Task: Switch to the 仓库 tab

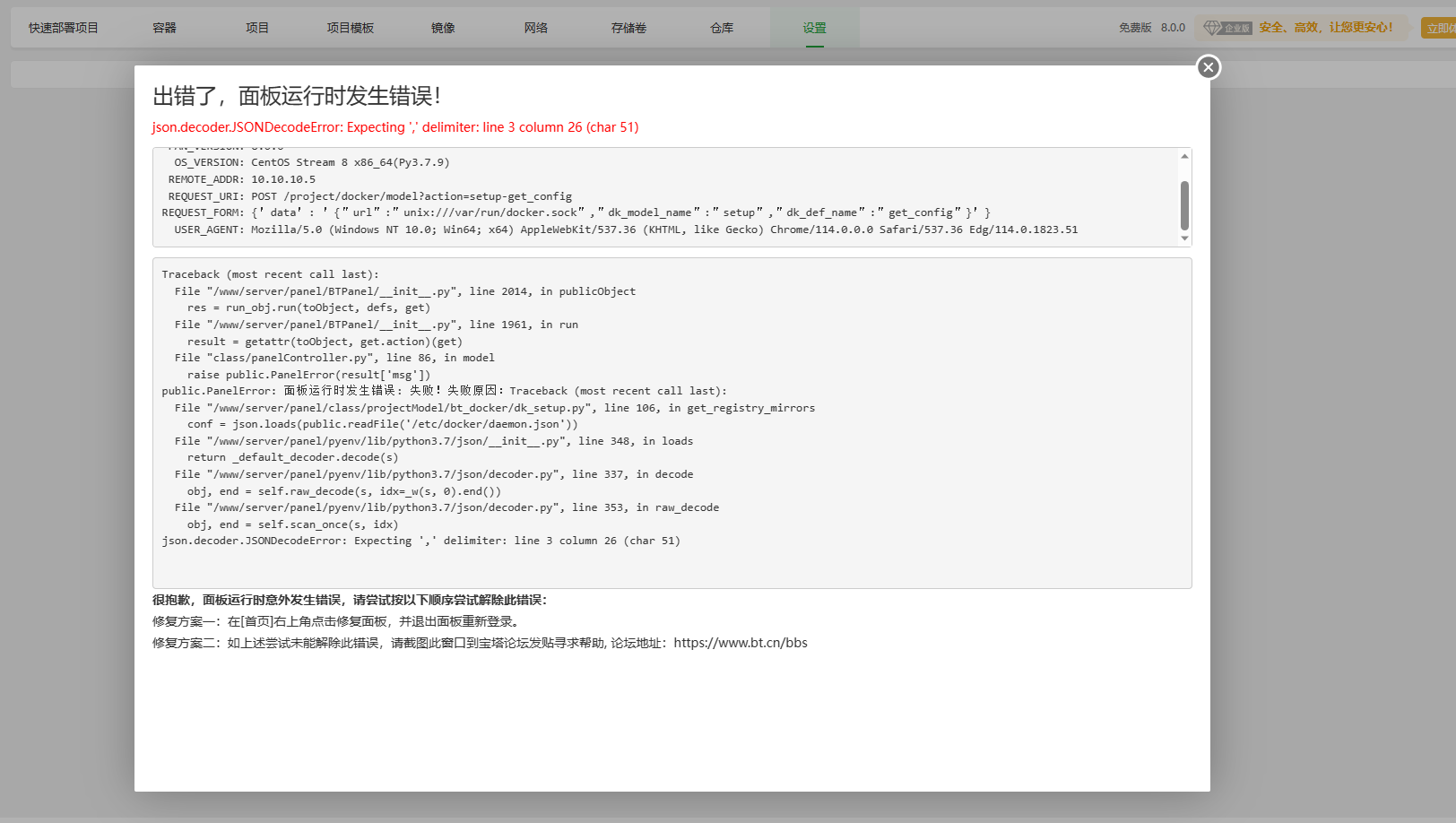Action: pyautogui.click(x=722, y=28)
